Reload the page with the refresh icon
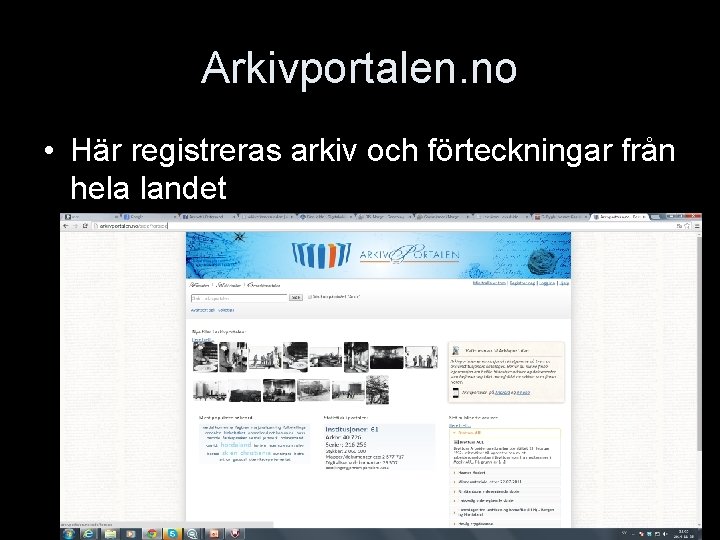Image resolution: width=720 pixels, height=540 pixels. [85, 226]
